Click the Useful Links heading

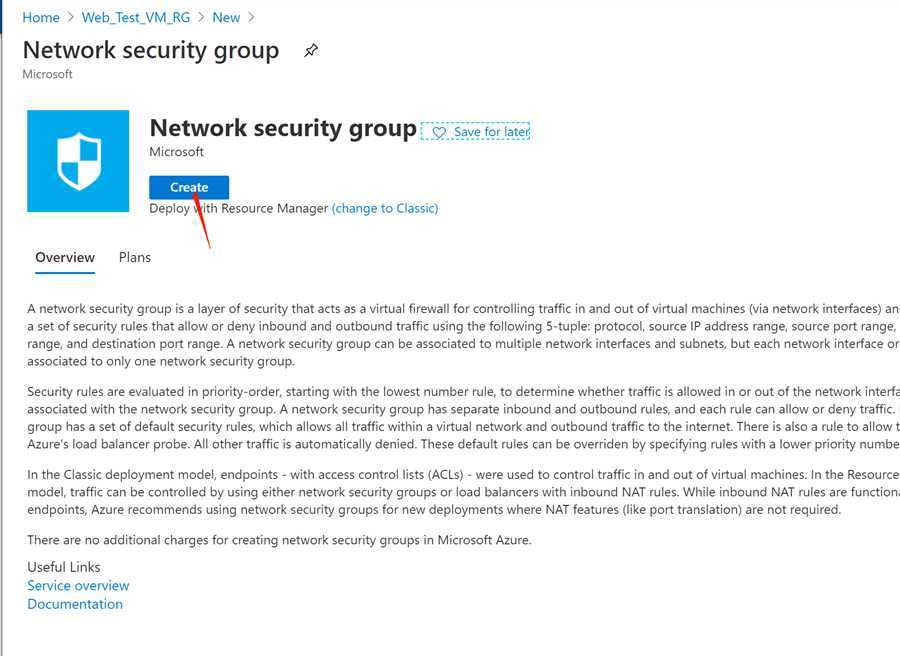pos(64,567)
